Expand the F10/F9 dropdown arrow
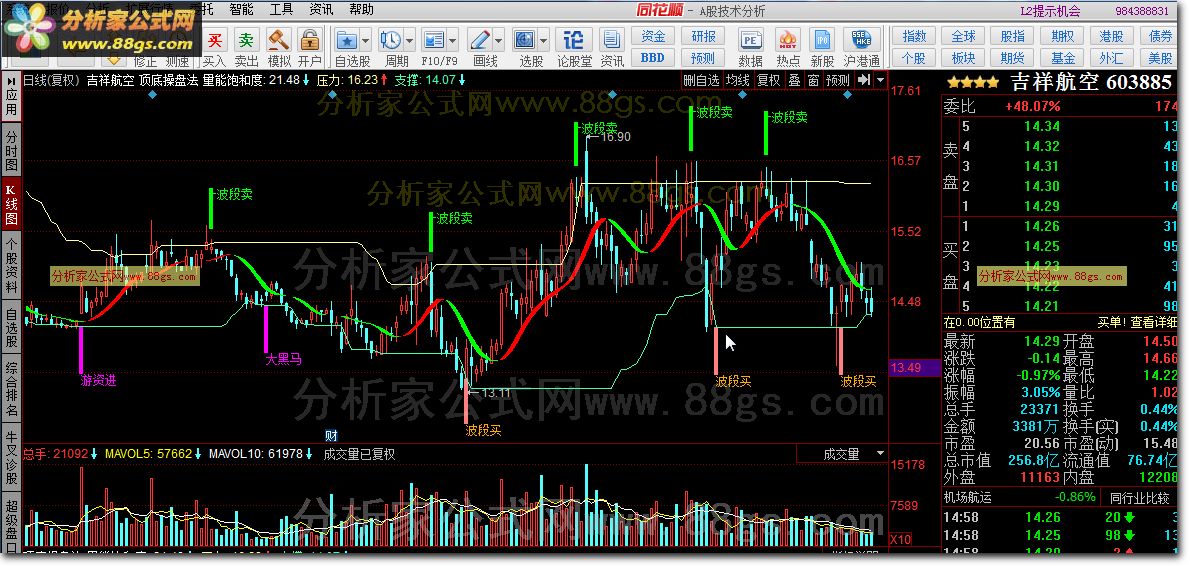The width and height of the screenshot is (1190, 566). coord(452,39)
